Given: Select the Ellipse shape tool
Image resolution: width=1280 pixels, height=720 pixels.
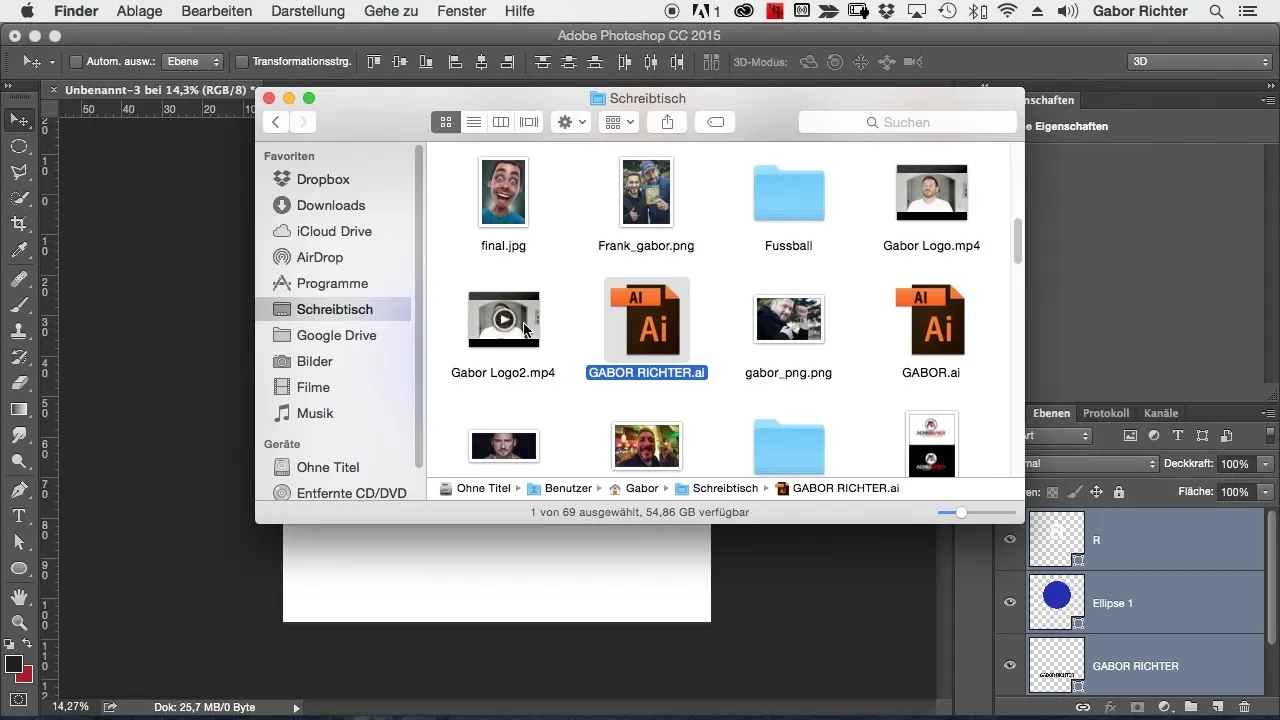Looking at the screenshot, I should coord(19,567).
